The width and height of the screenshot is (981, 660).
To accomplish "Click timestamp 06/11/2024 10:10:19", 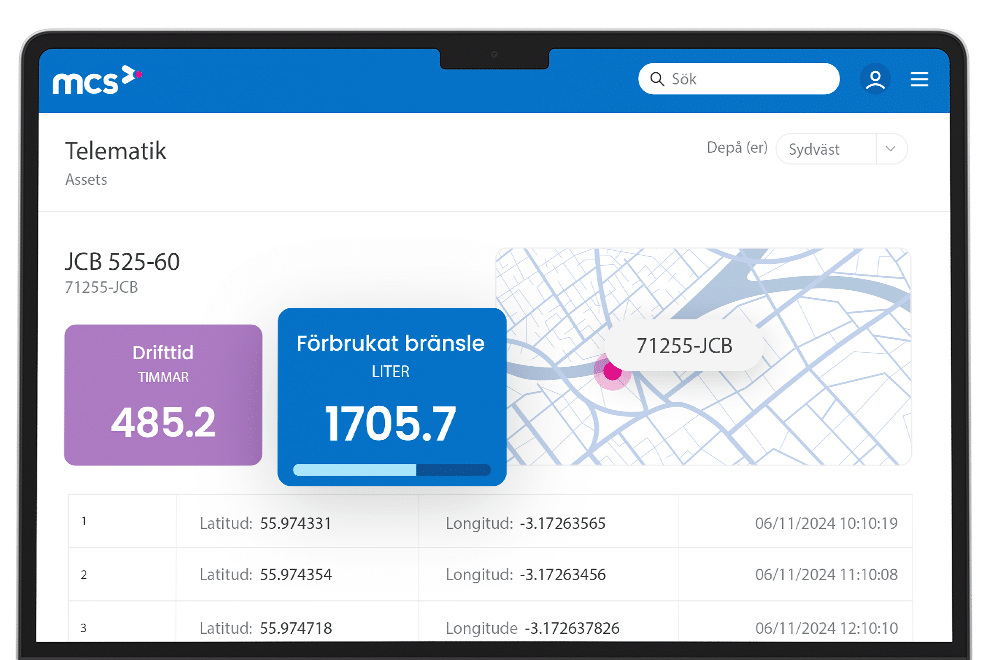I will 826,524.
